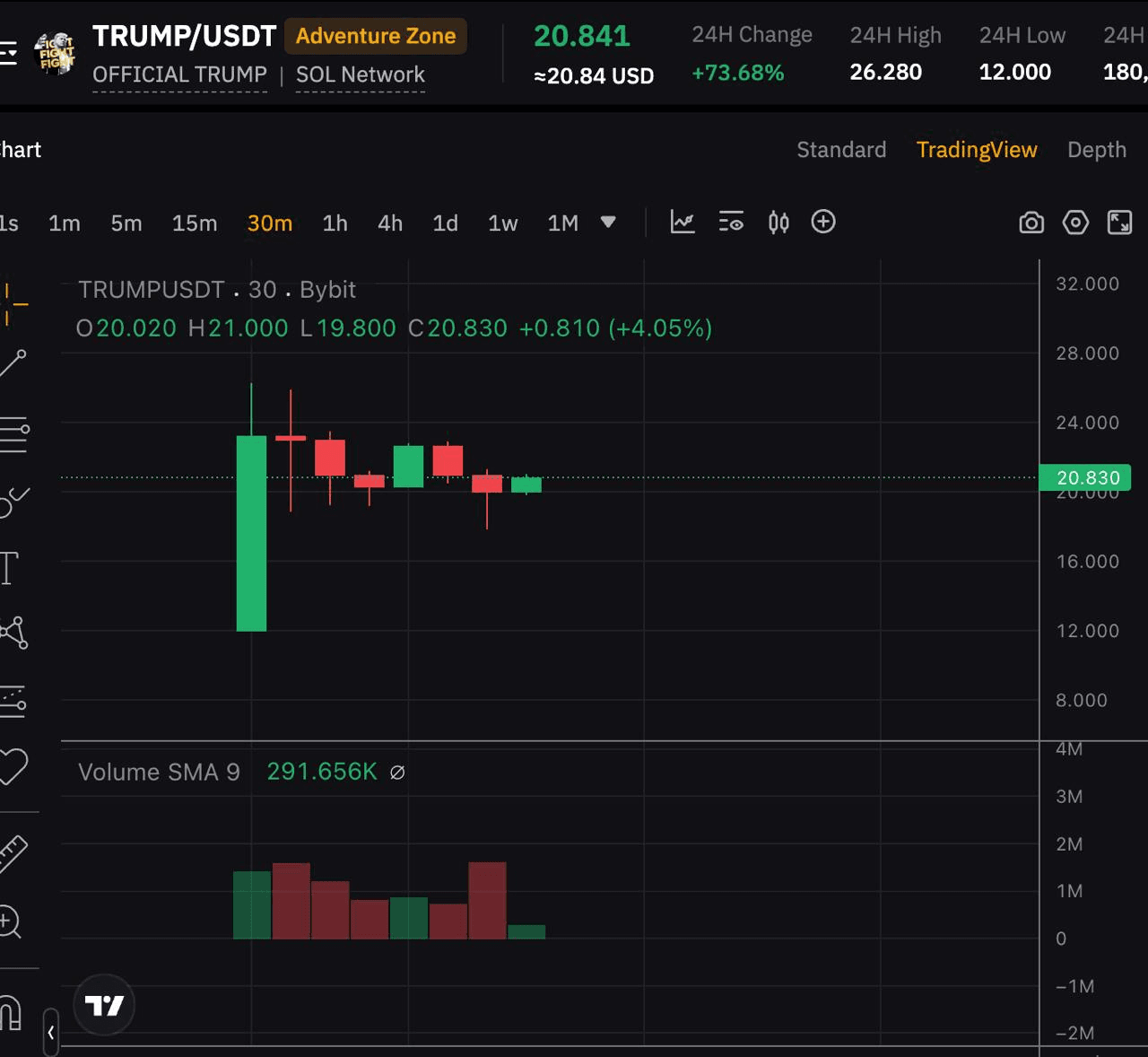1148x1057 pixels.
Task: Click the 291.656K volume SMA value
Action: [x=322, y=772]
